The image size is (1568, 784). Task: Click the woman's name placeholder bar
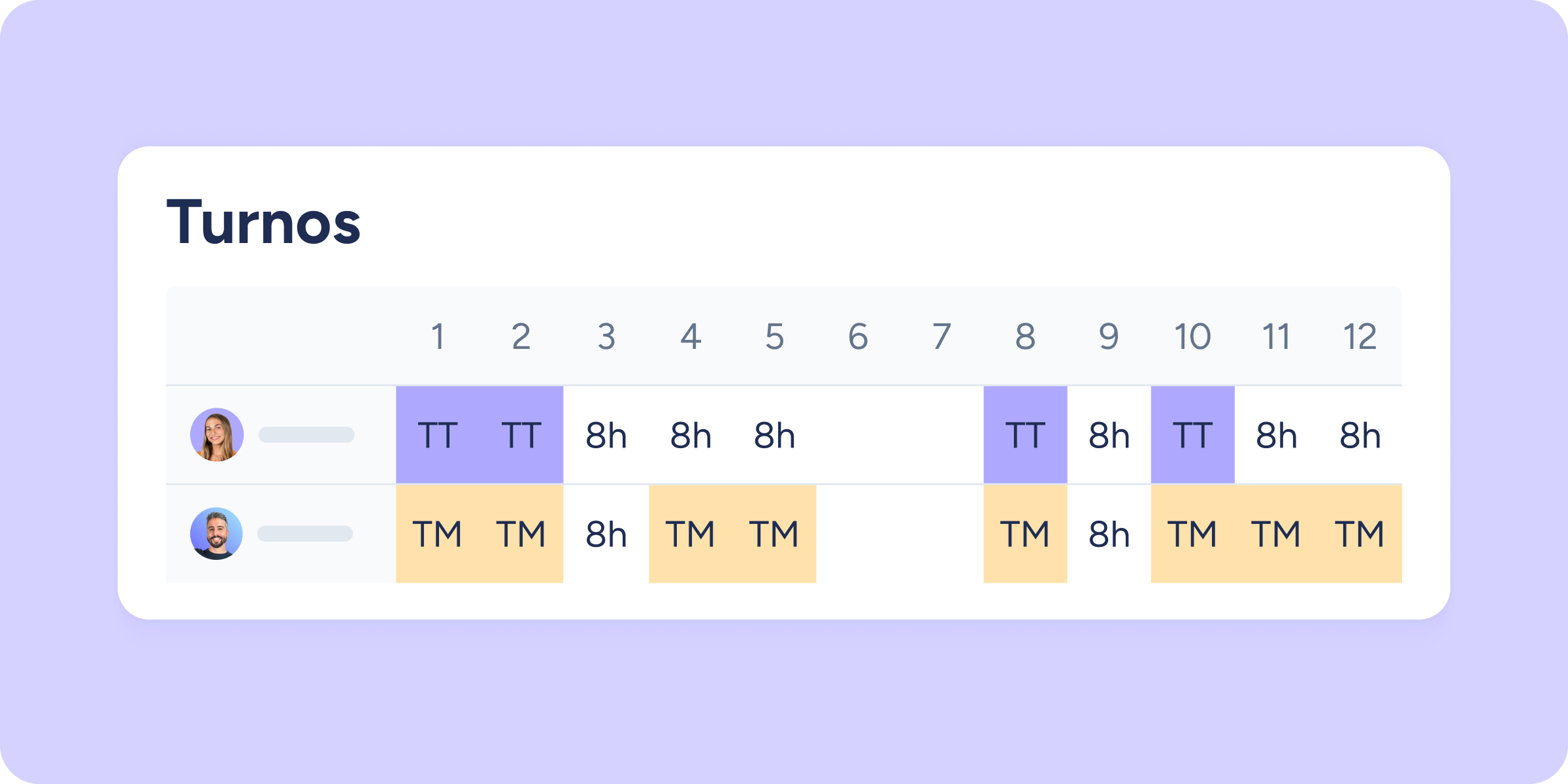pyautogui.click(x=306, y=435)
